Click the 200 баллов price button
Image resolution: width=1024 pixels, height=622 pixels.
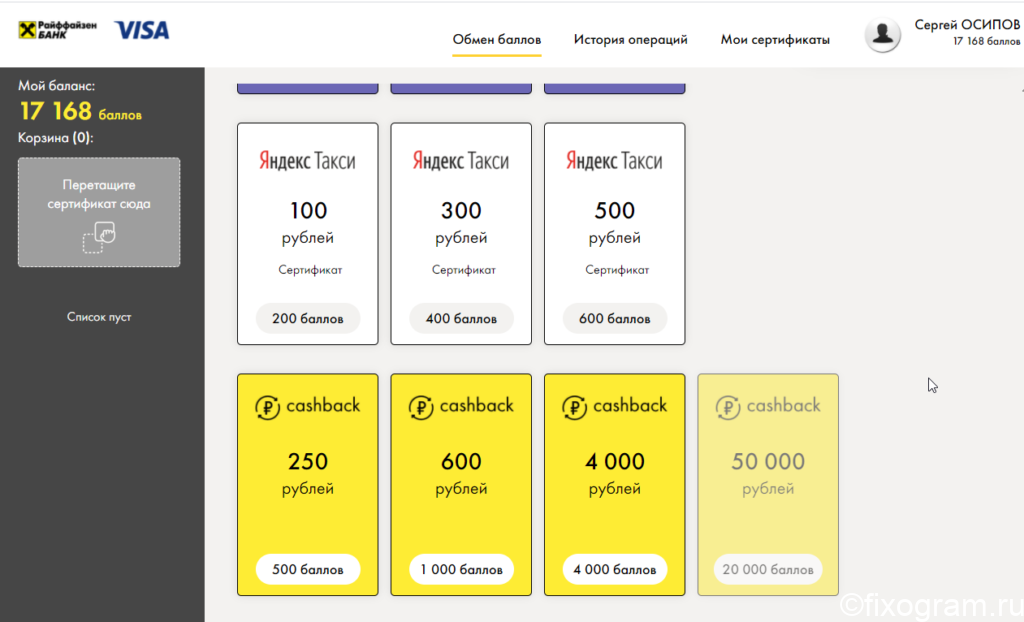(x=308, y=319)
